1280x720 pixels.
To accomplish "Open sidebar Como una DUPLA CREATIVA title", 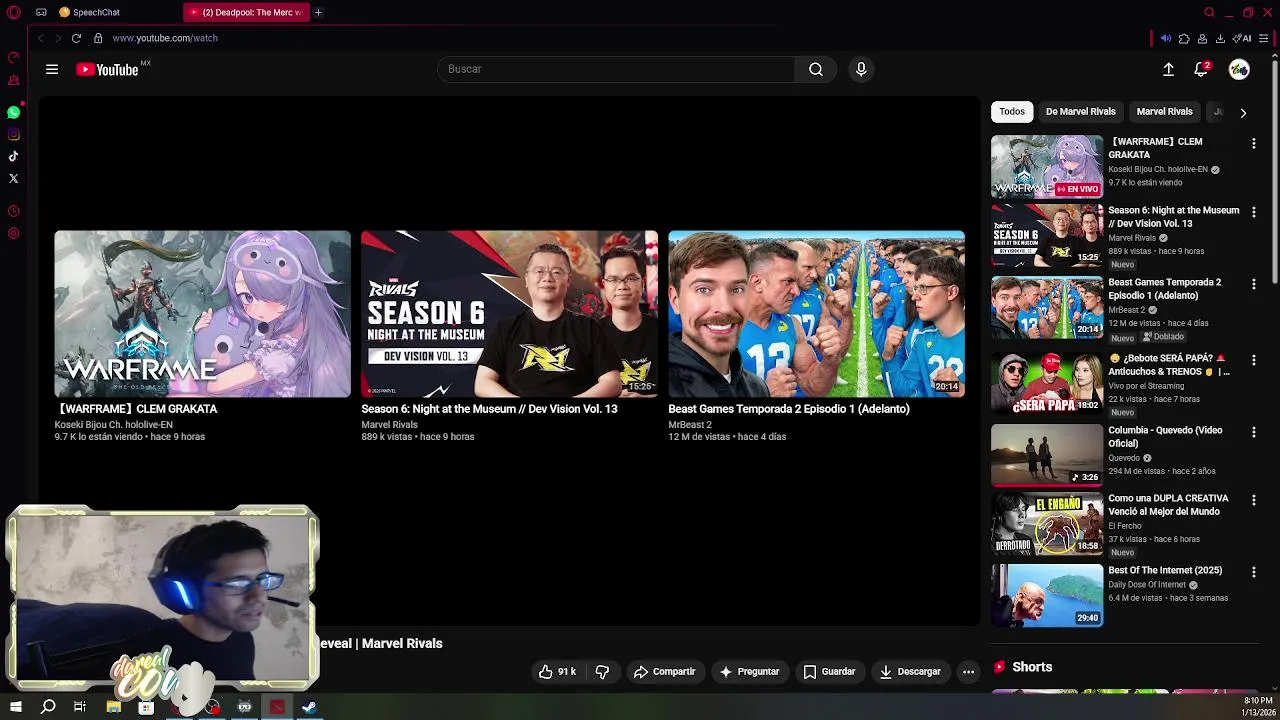I will click(x=1168, y=505).
